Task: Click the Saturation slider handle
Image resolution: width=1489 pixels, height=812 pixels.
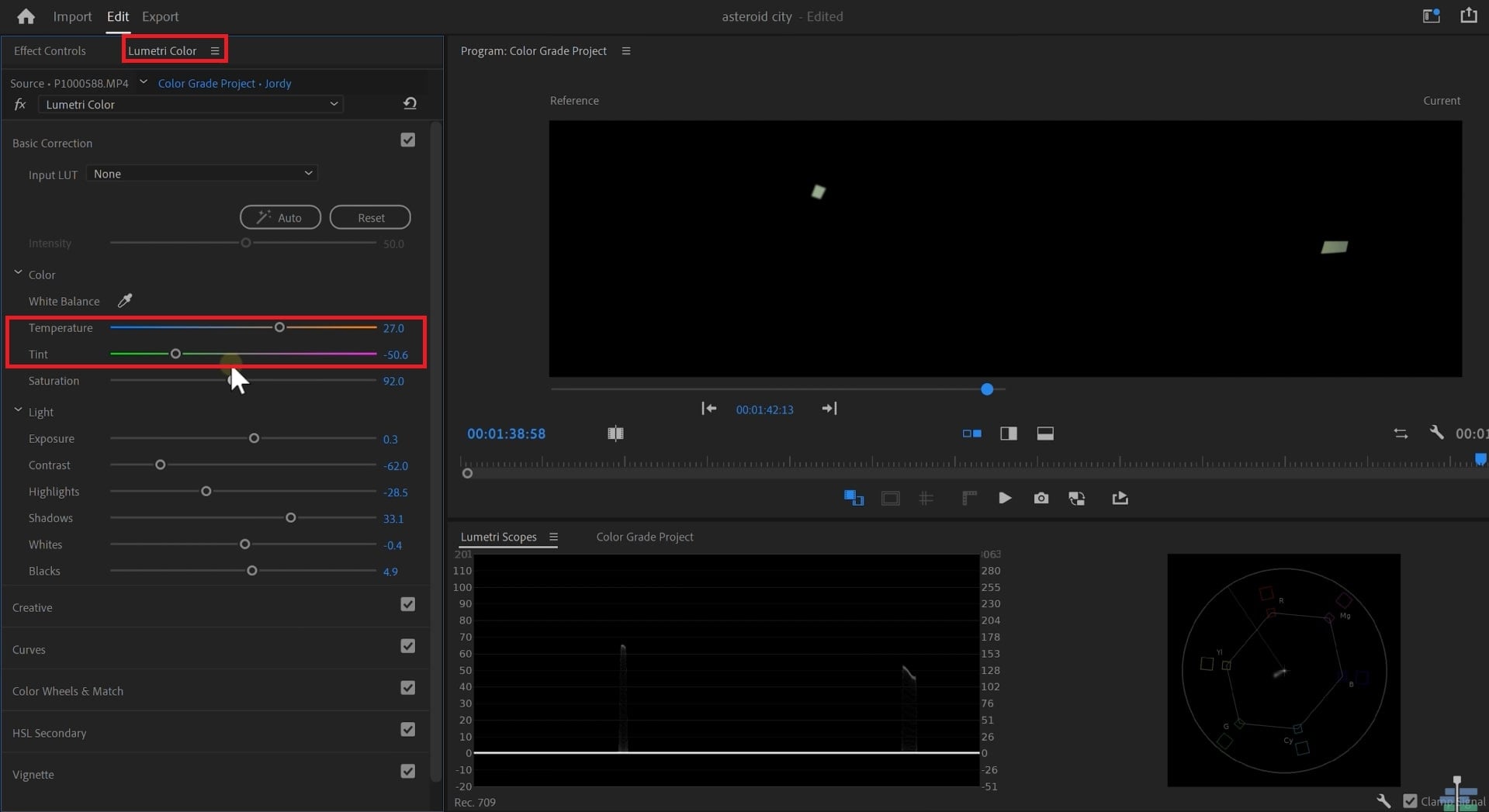Action: (x=232, y=381)
